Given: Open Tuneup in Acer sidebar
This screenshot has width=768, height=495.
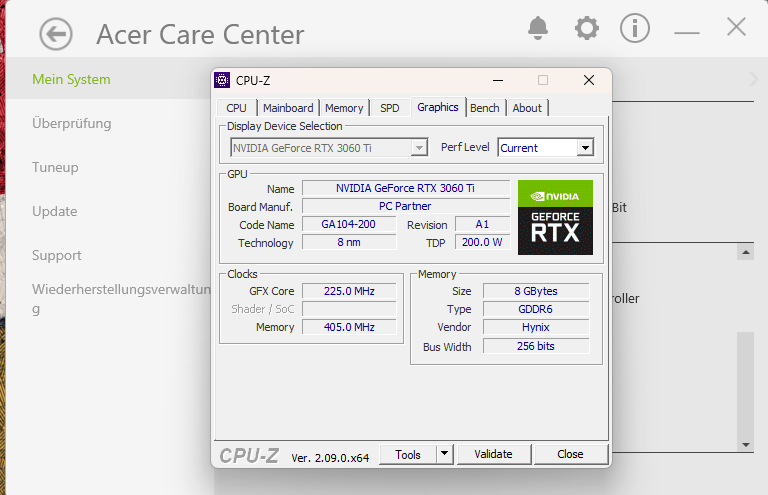Looking at the screenshot, I should point(55,167).
